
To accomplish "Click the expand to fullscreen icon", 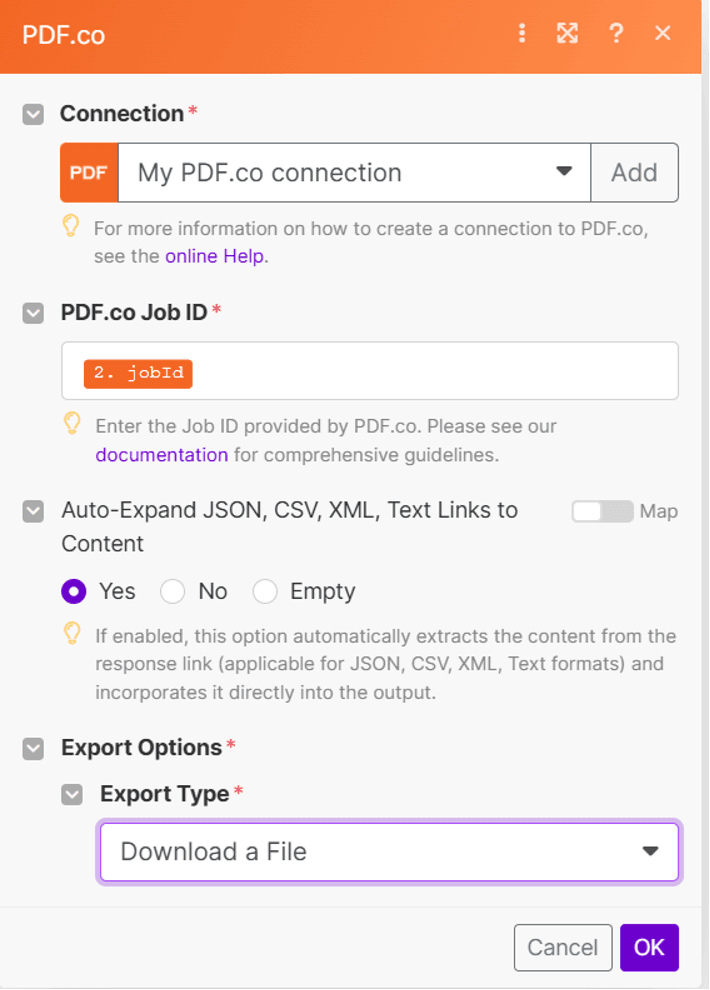I will tap(567, 34).
